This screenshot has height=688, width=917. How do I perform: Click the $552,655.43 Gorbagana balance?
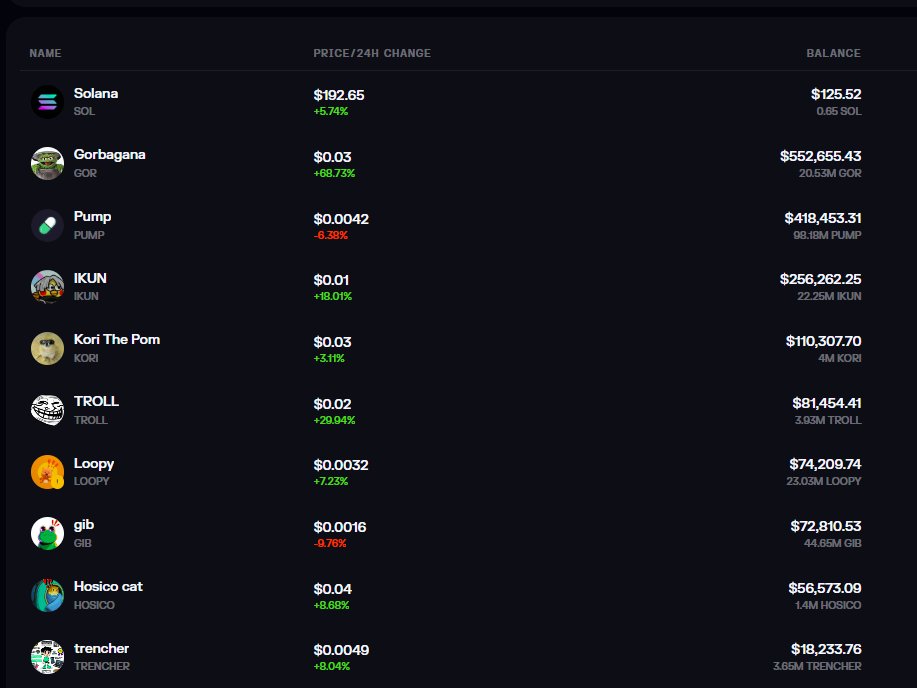pyautogui.click(x=821, y=156)
